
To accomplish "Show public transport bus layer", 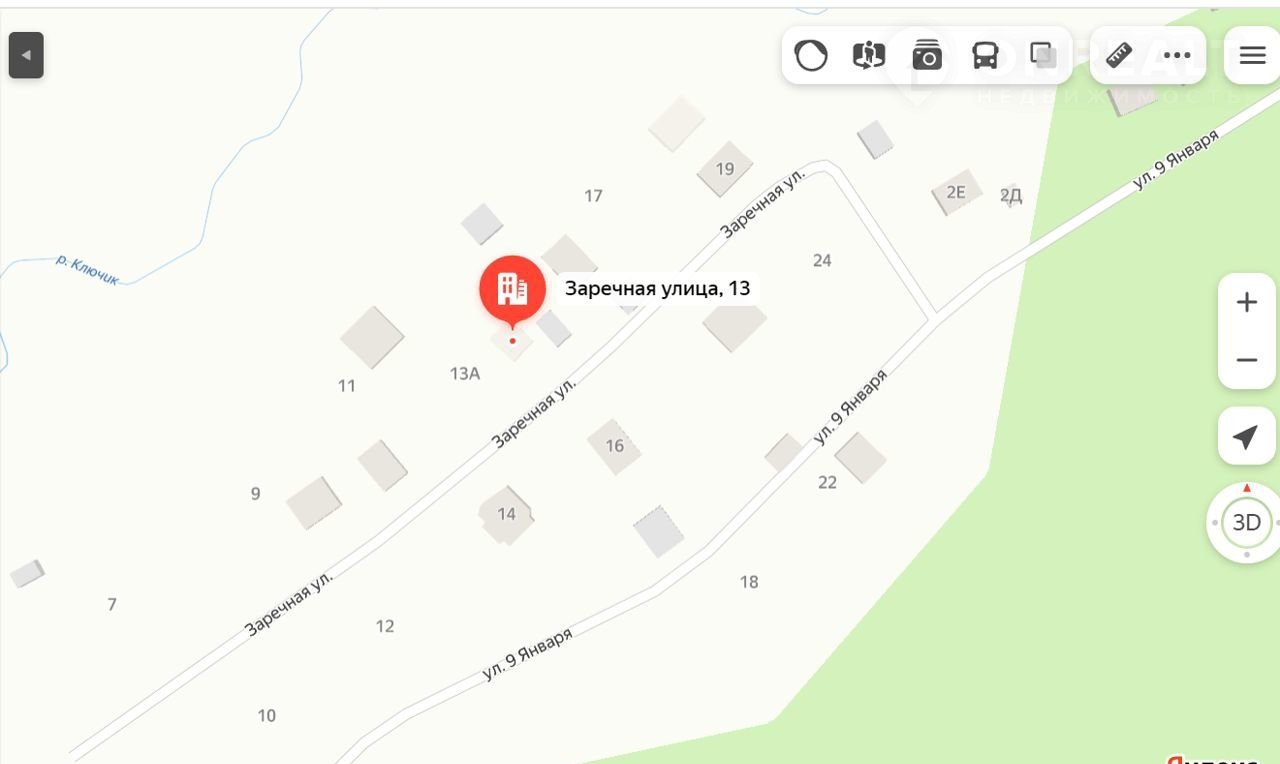I will click(x=985, y=56).
